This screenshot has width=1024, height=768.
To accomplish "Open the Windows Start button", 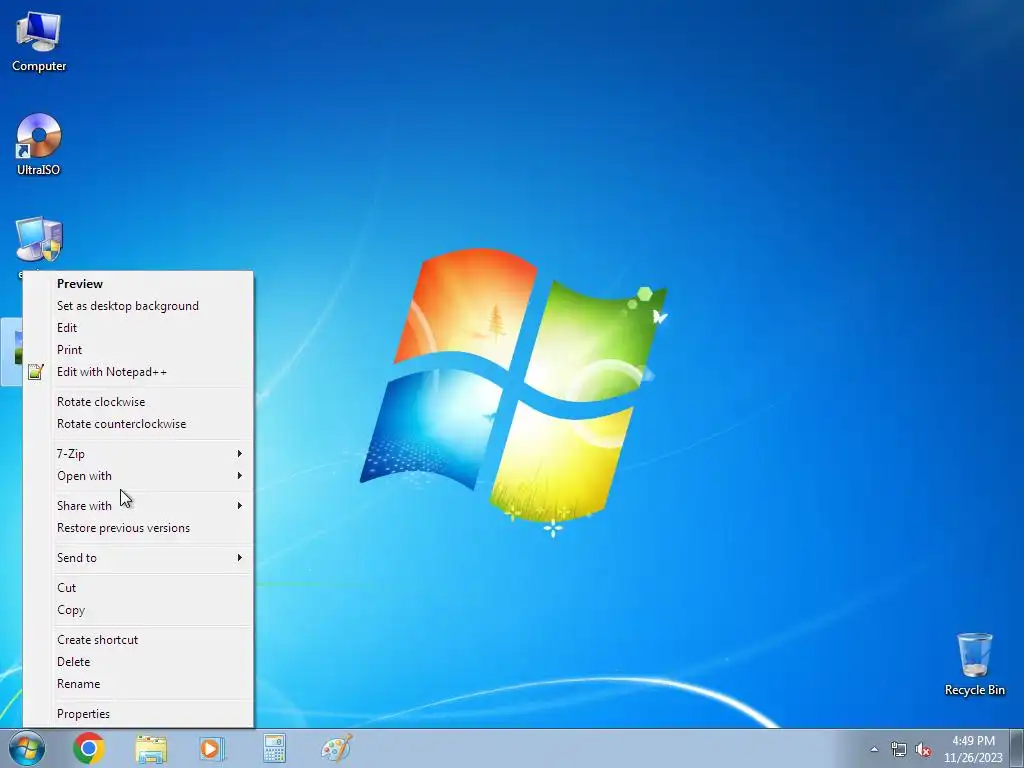I will (x=27, y=748).
